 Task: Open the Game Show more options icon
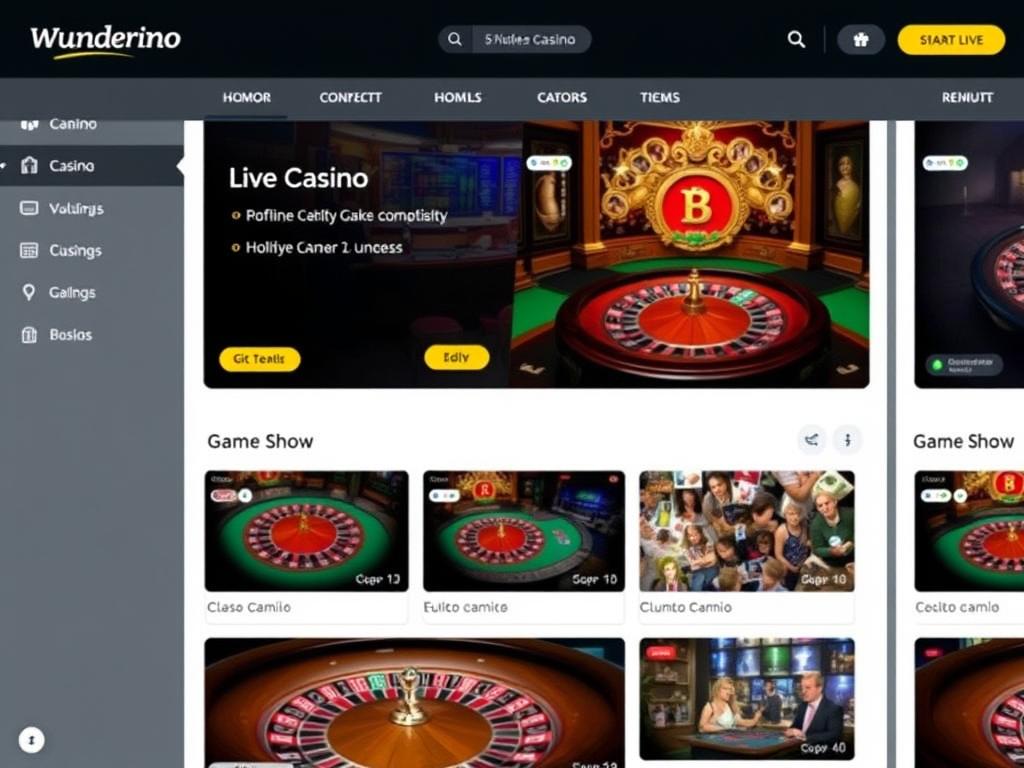coord(848,440)
